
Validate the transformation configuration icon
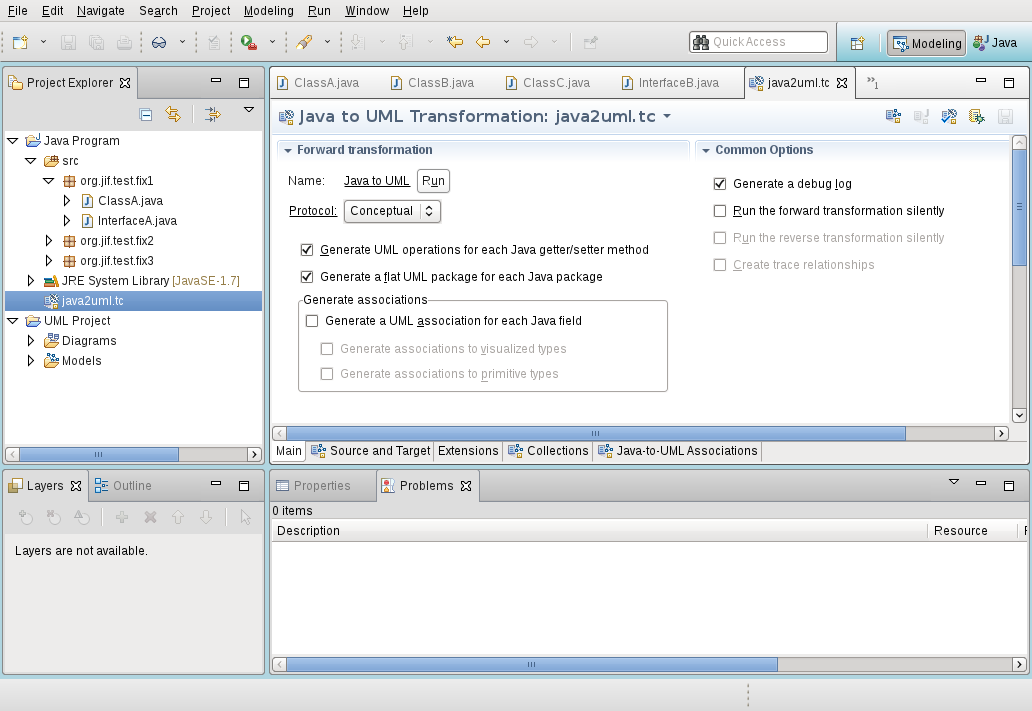948,117
